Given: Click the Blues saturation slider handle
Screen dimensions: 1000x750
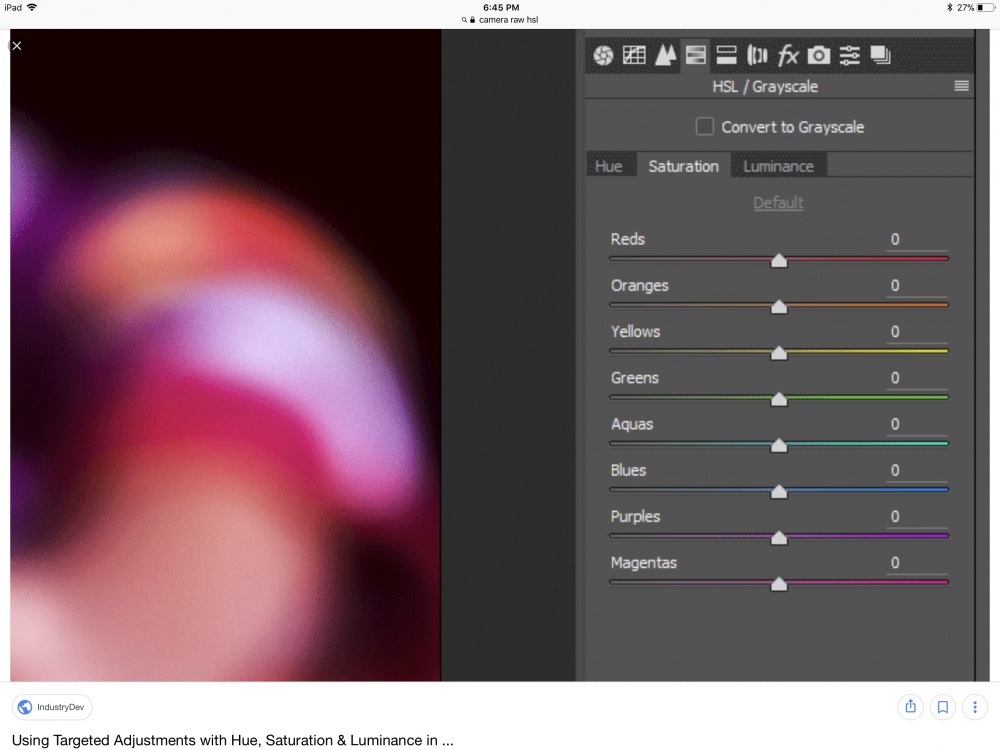Looking at the screenshot, I should pyautogui.click(x=779, y=492).
